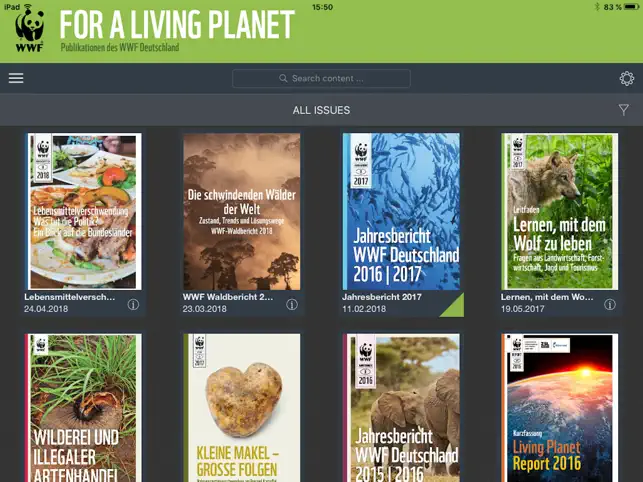
Task: Tap the battery indicator in status bar
Action: (632, 7)
